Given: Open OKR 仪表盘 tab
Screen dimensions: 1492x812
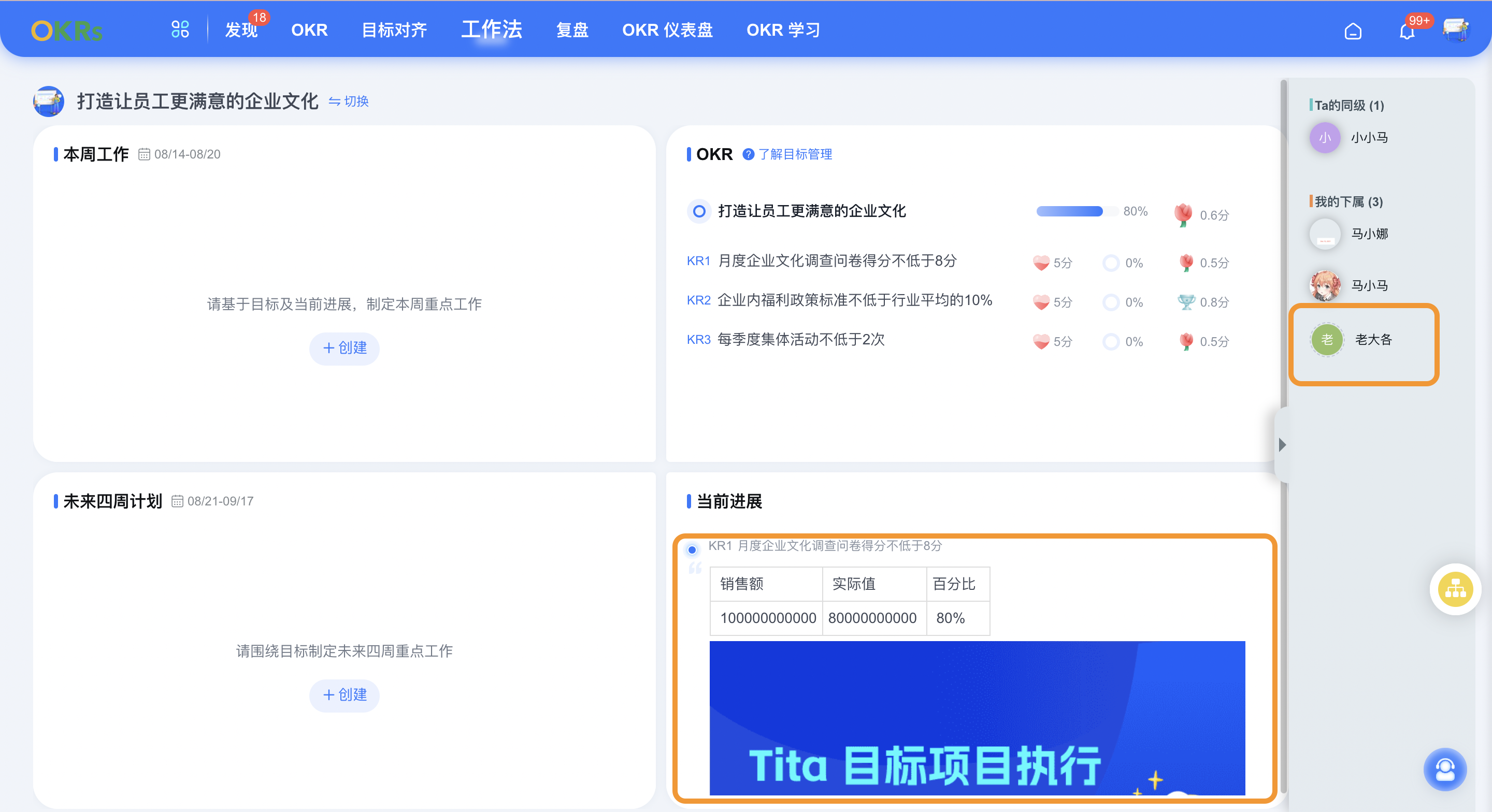Looking at the screenshot, I should (x=667, y=30).
